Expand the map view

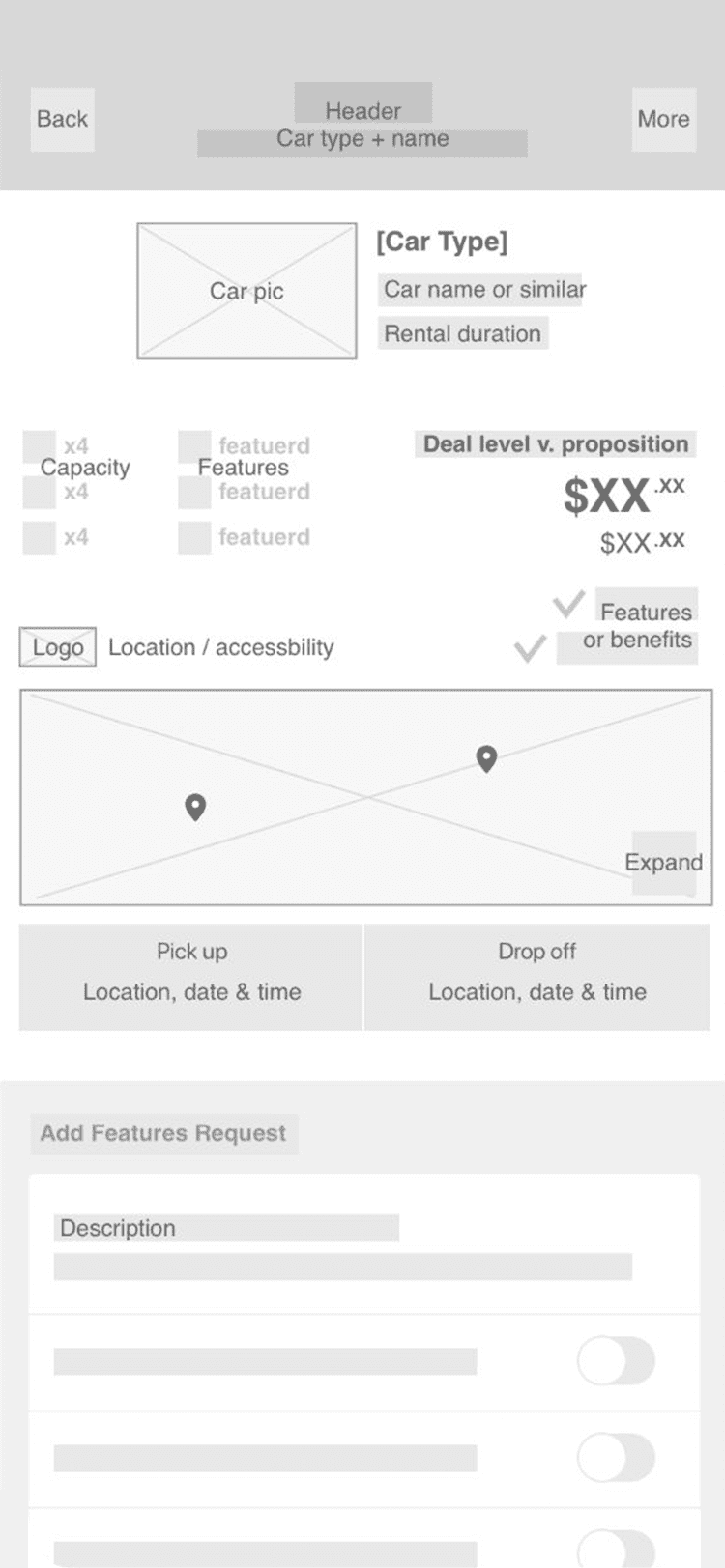point(664,863)
